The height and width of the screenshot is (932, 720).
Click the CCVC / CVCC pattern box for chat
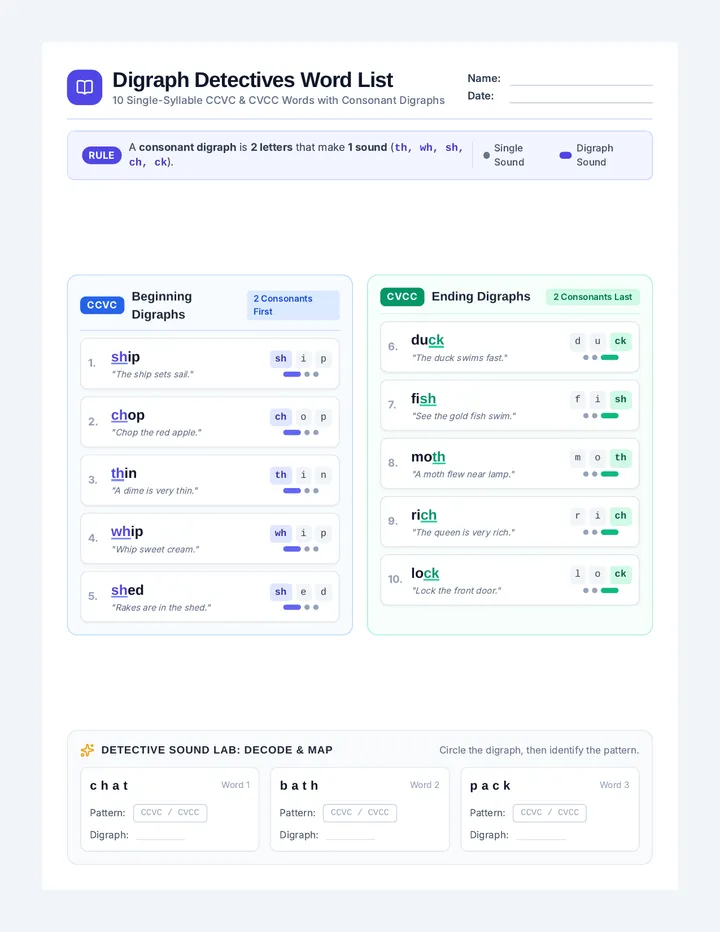tap(170, 813)
